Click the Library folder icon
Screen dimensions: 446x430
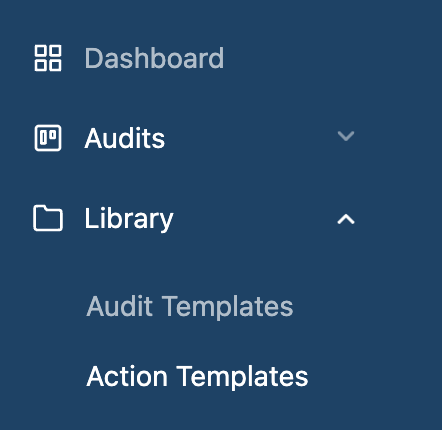48,218
